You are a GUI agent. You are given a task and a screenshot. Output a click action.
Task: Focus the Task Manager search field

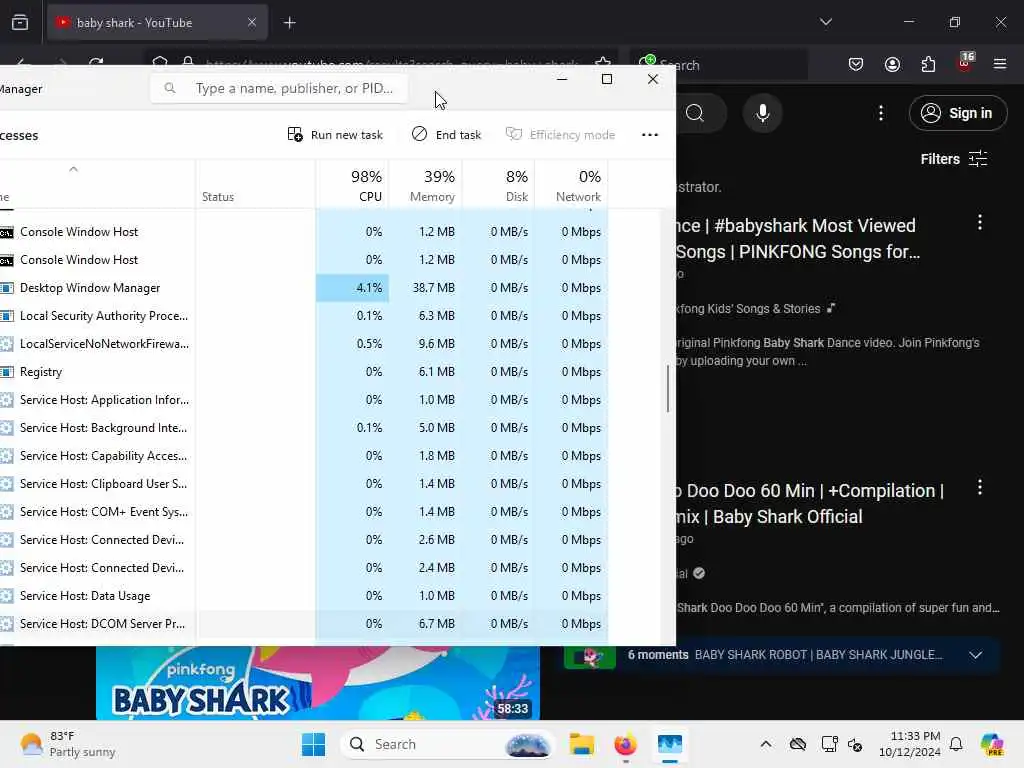(280, 88)
